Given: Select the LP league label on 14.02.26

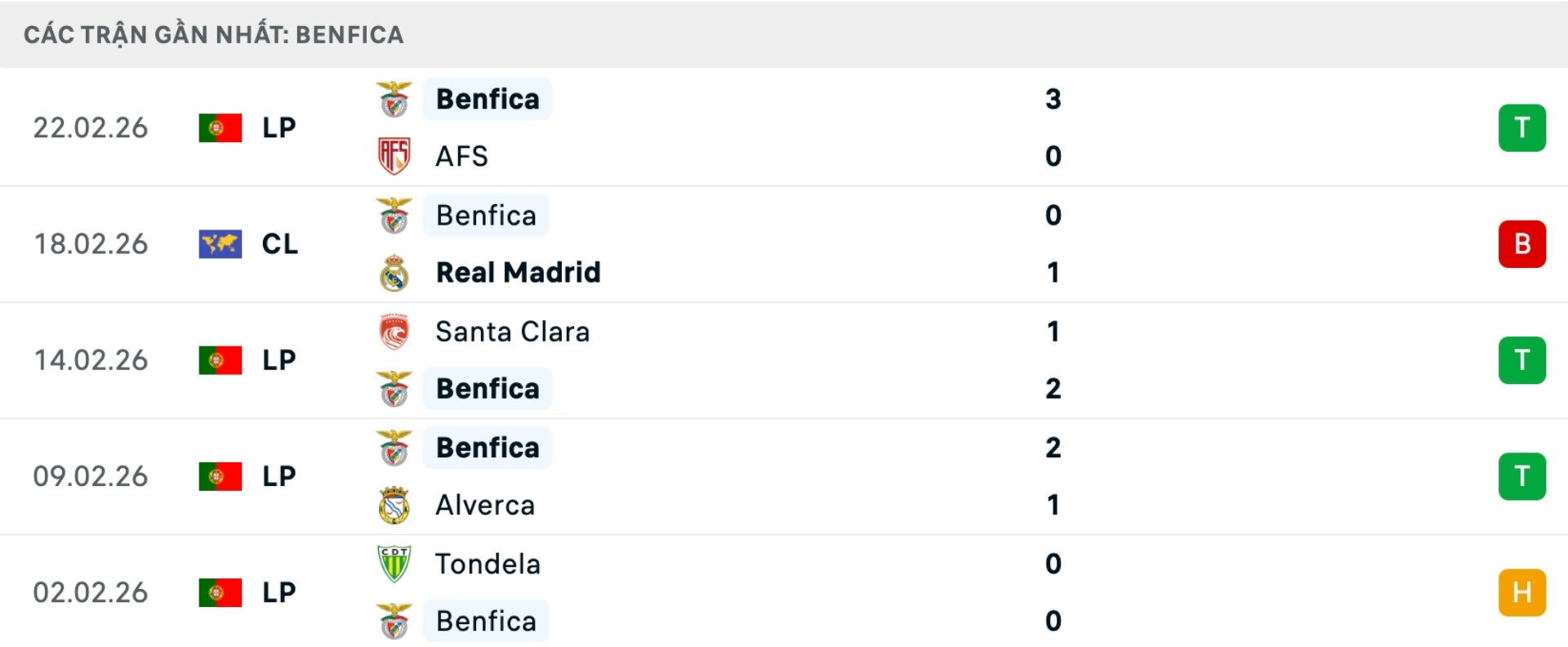Looking at the screenshot, I should pos(278,359).
